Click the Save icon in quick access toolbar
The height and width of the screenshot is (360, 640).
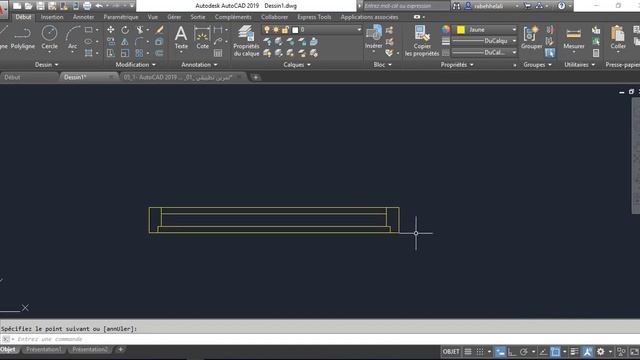(x=40, y=6)
